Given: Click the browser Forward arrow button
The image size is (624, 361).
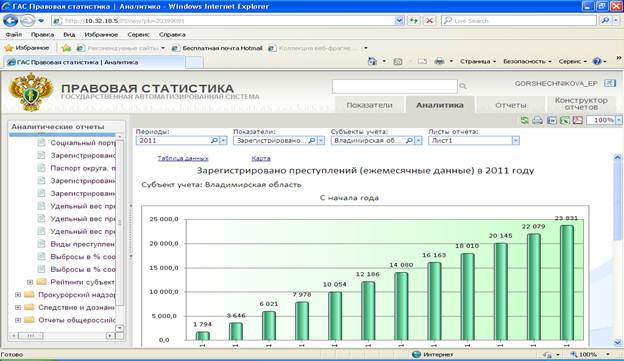Looking at the screenshot, I should point(27,20).
